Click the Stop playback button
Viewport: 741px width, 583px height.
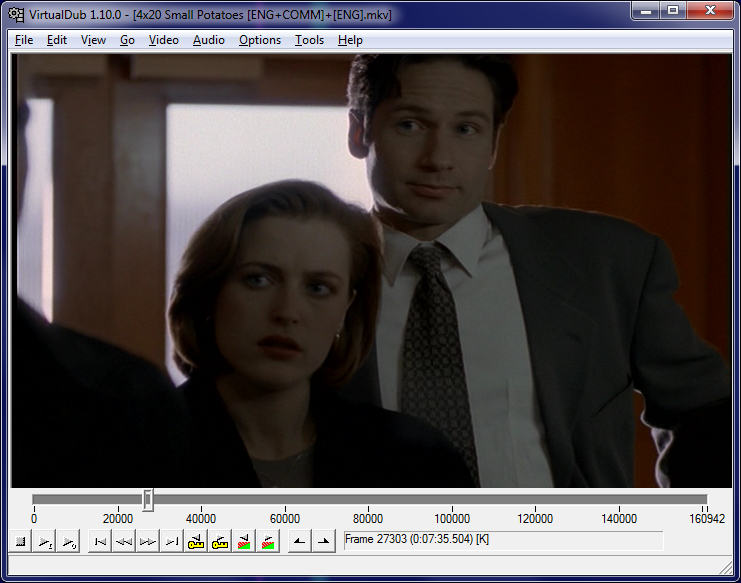pos(20,541)
